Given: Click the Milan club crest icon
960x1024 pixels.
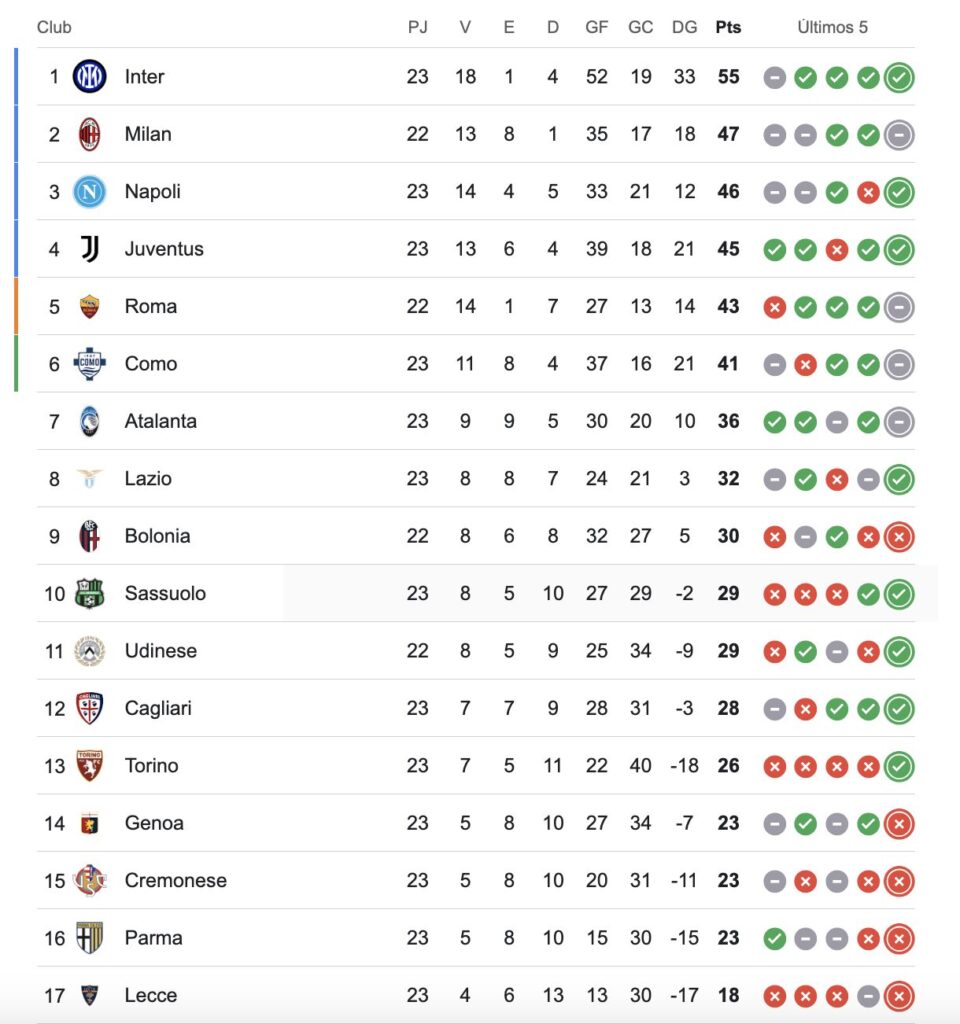Looking at the screenshot, I should point(90,134).
